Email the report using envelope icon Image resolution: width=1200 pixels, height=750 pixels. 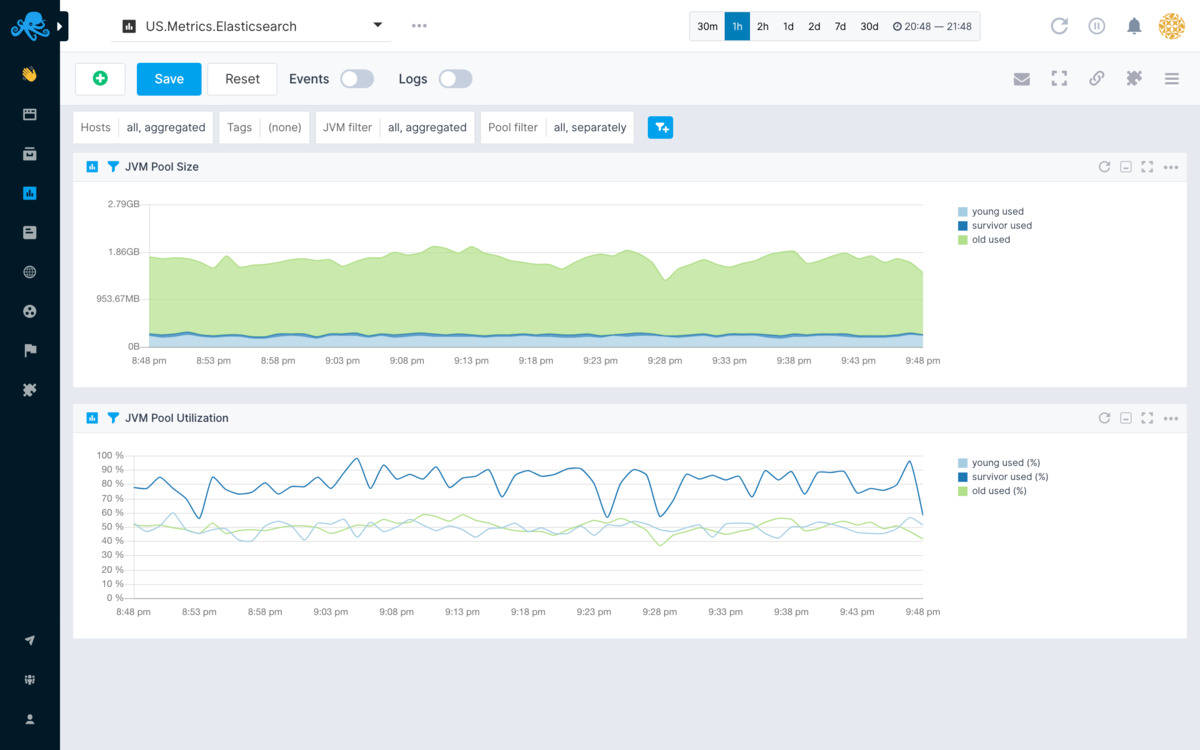point(1021,79)
